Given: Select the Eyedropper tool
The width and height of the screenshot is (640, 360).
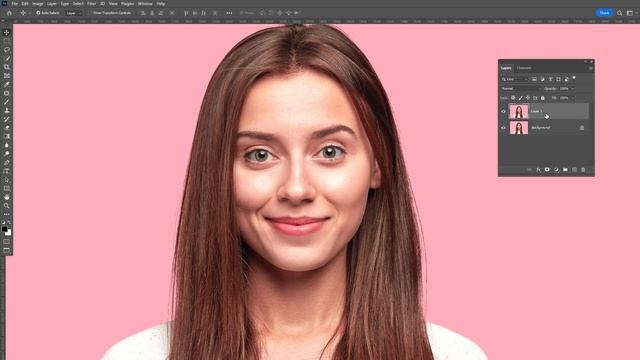Looking at the screenshot, I should 7,84.
